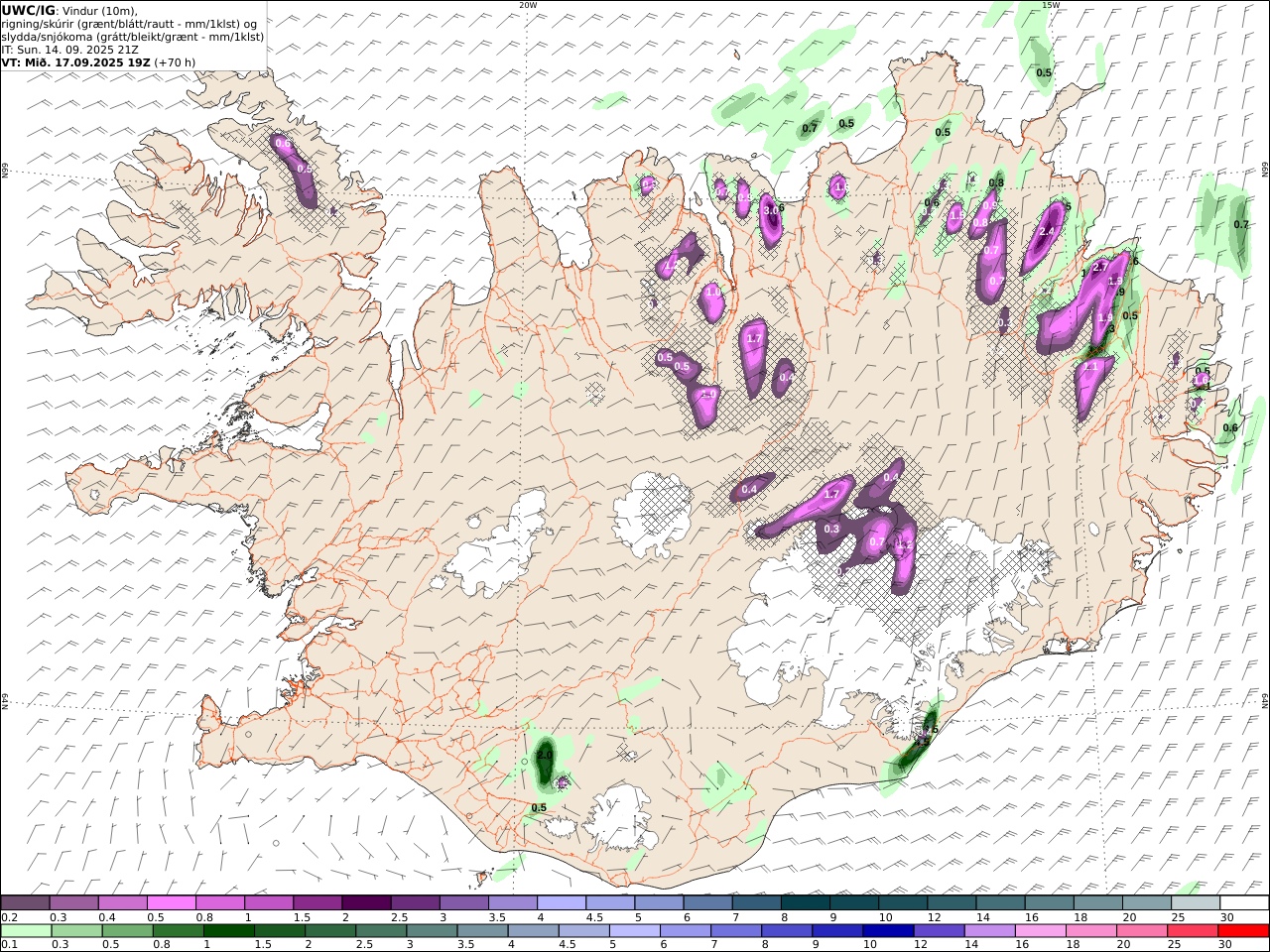Click the '3.0' snowfall value on map
Viewport: 1270px width, 952px height.
click(770, 209)
